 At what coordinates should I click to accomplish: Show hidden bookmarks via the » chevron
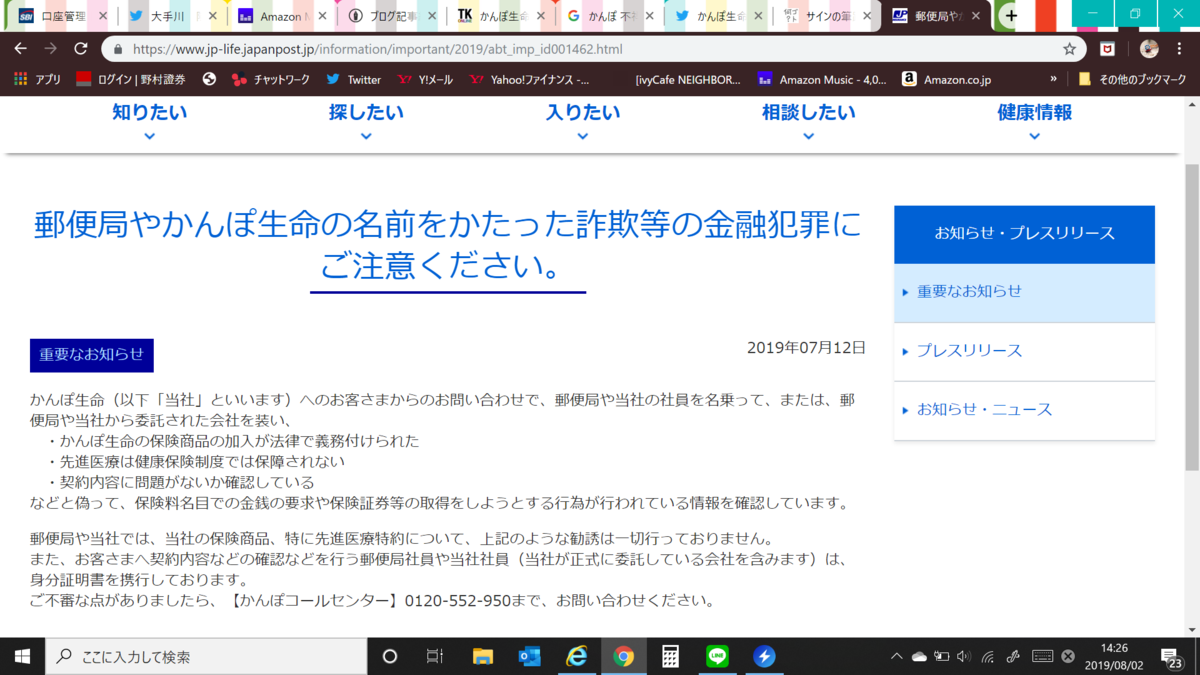point(1053,79)
